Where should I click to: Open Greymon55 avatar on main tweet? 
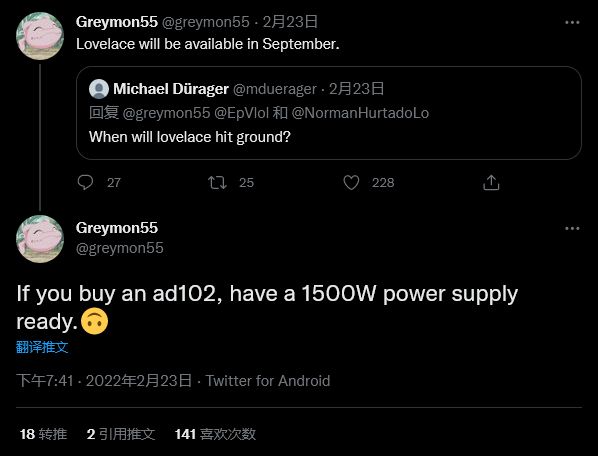pos(40,239)
